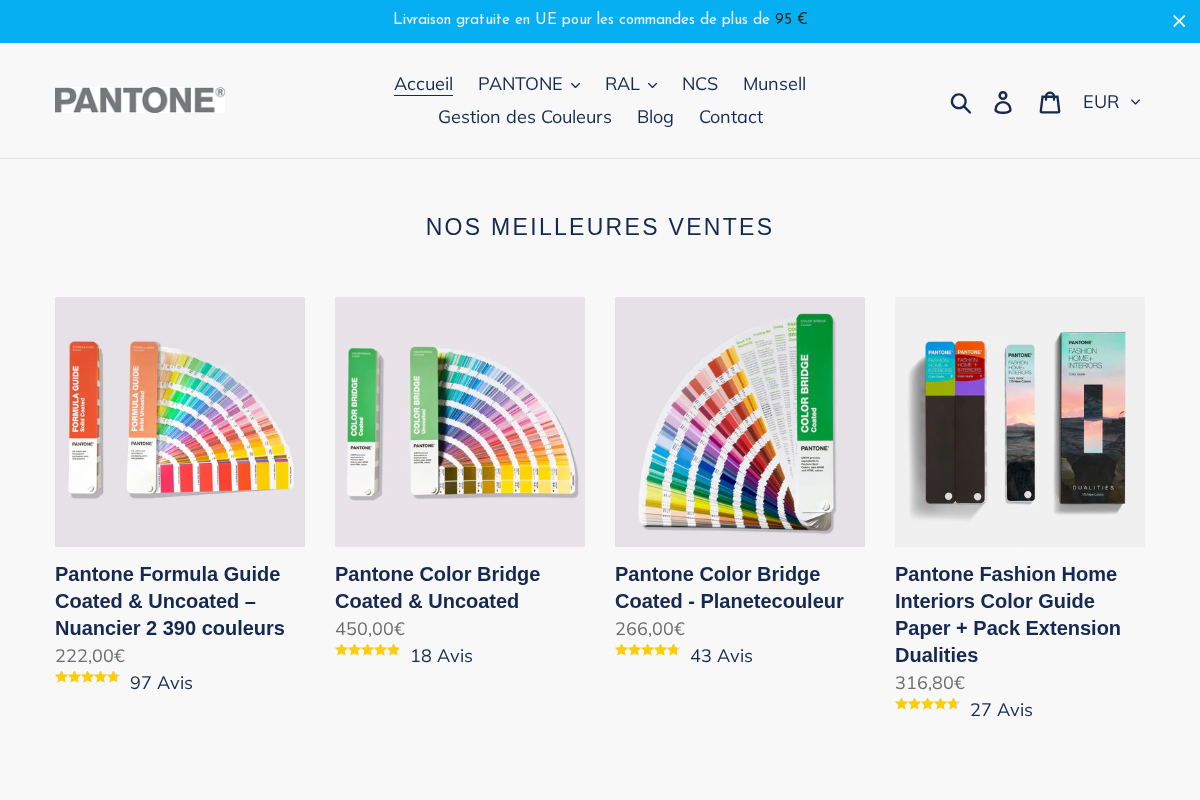Click the Contact navigation link
This screenshot has height=800, width=1200.
point(731,116)
